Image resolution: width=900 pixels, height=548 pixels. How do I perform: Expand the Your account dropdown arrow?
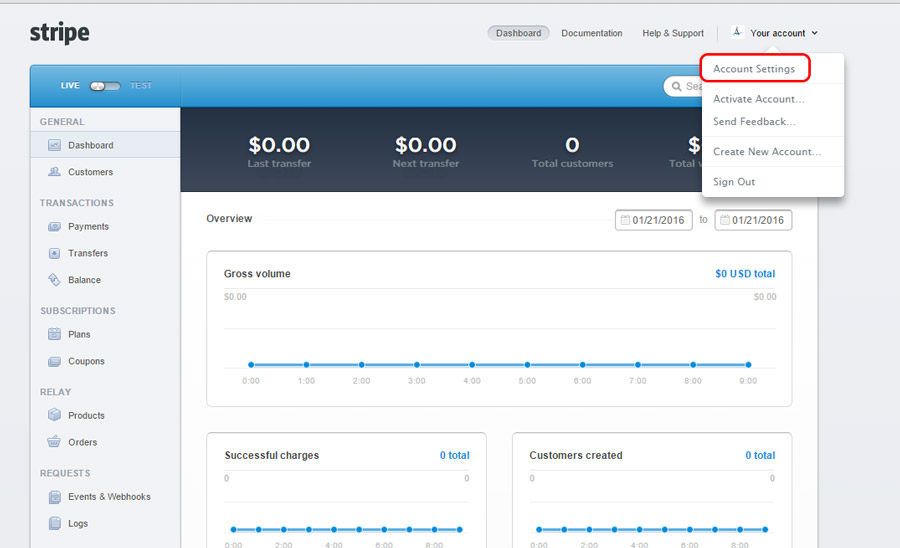(x=814, y=33)
